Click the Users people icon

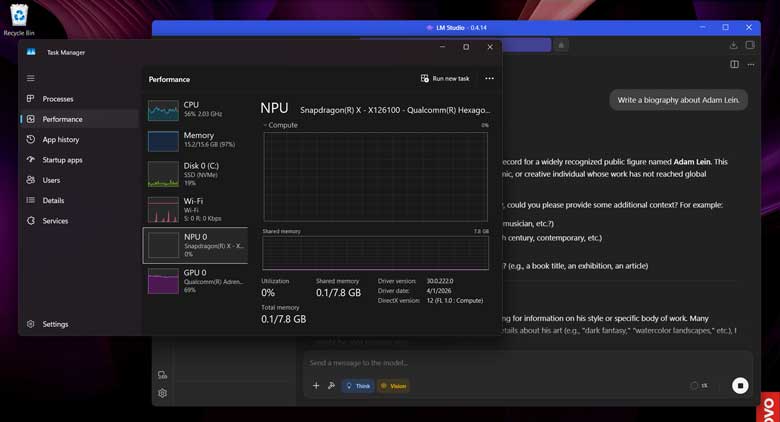click(31, 180)
